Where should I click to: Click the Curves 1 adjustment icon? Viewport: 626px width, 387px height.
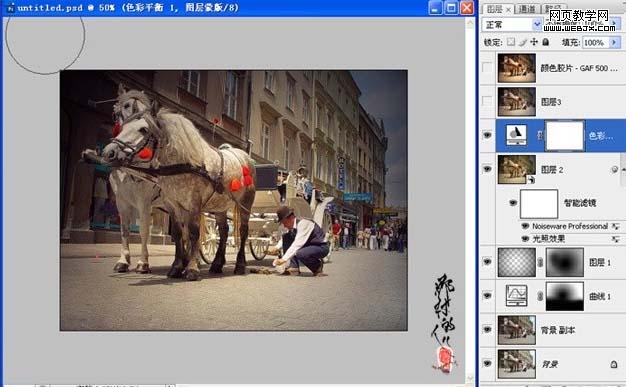[516, 296]
